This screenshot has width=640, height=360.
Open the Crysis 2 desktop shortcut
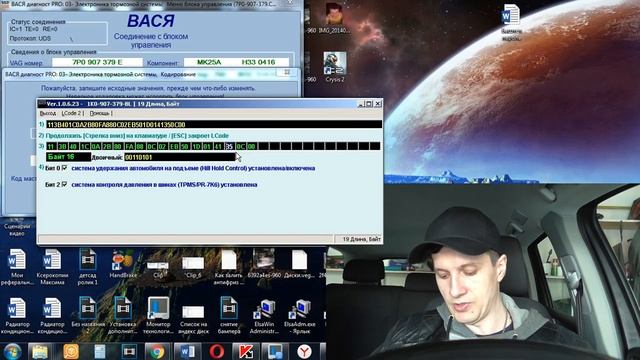[335, 67]
